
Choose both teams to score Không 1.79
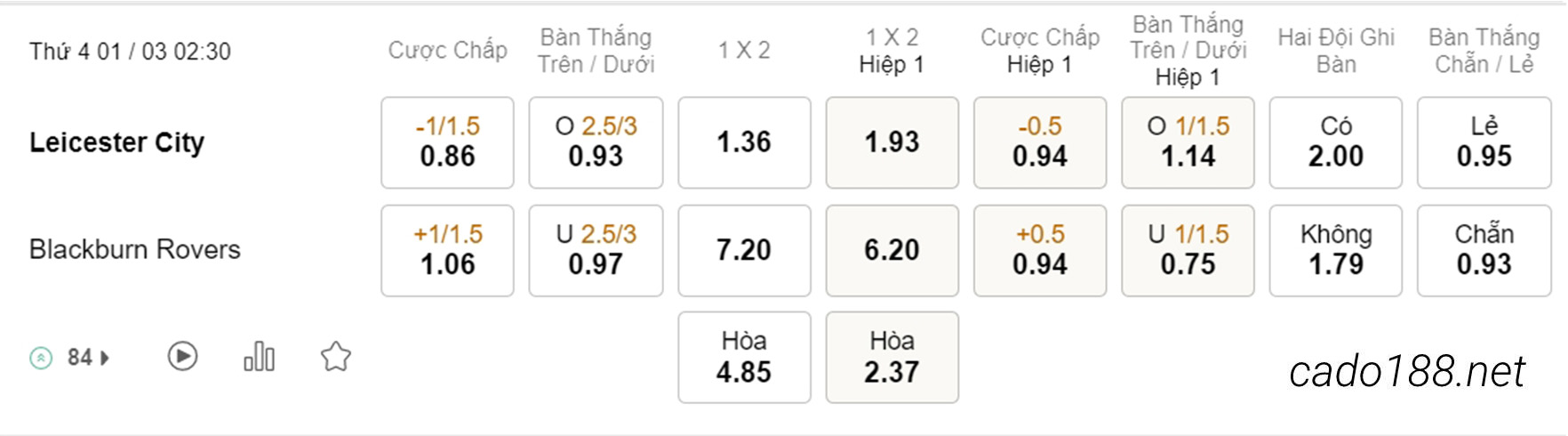pos(1335,250)
